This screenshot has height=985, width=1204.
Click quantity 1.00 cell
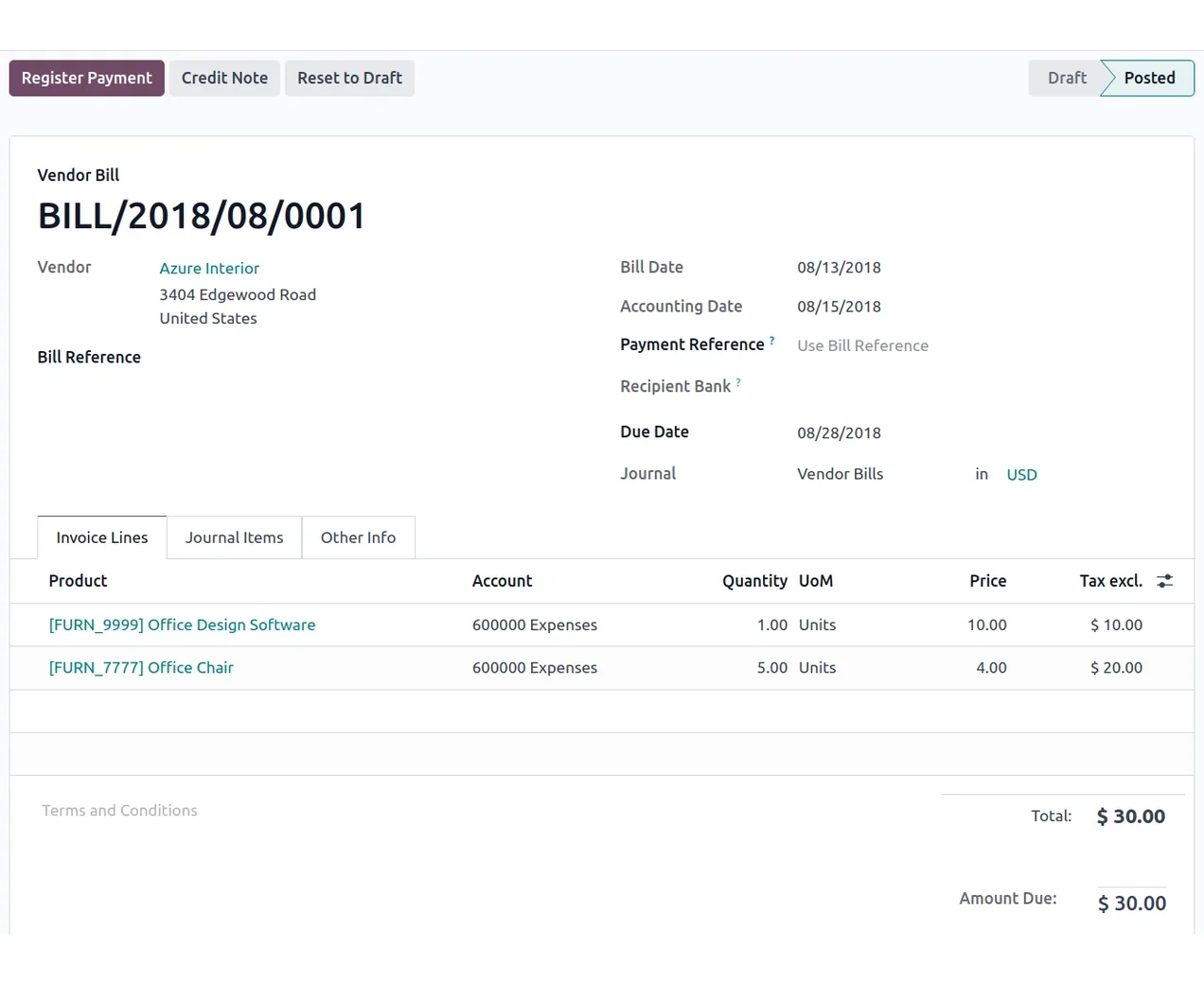pos(772,624)
